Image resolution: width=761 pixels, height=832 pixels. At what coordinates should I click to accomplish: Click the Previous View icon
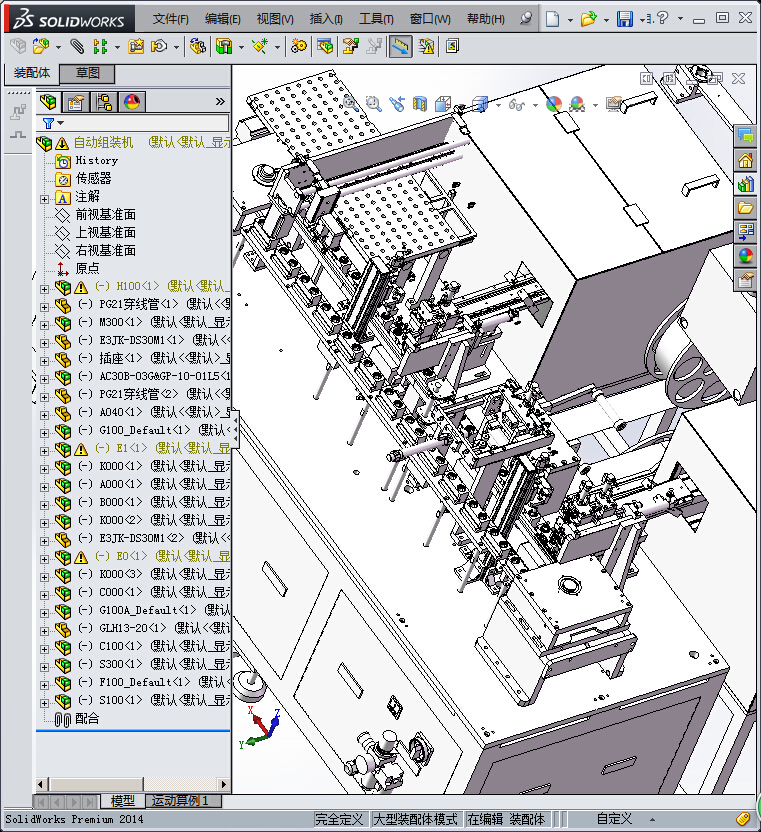pos(397,103)
